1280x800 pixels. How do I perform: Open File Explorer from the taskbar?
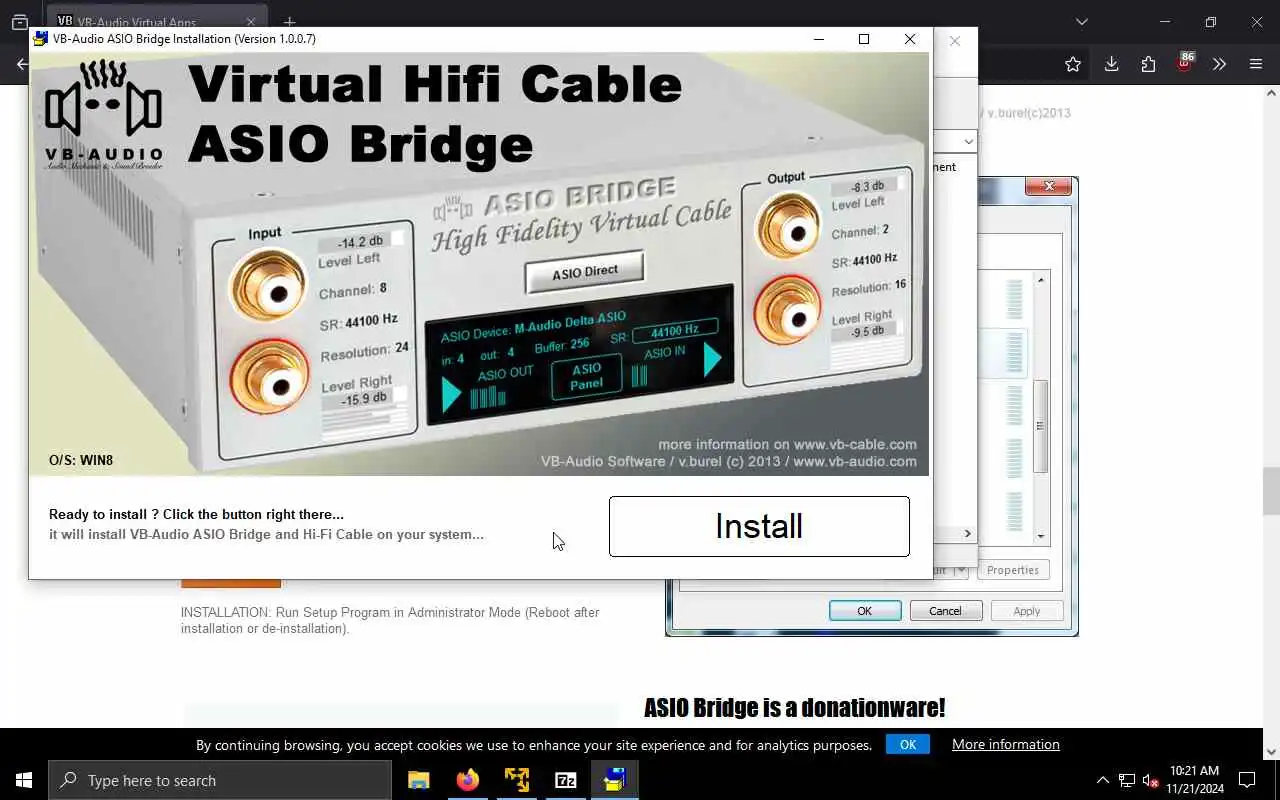pos(418,780)
